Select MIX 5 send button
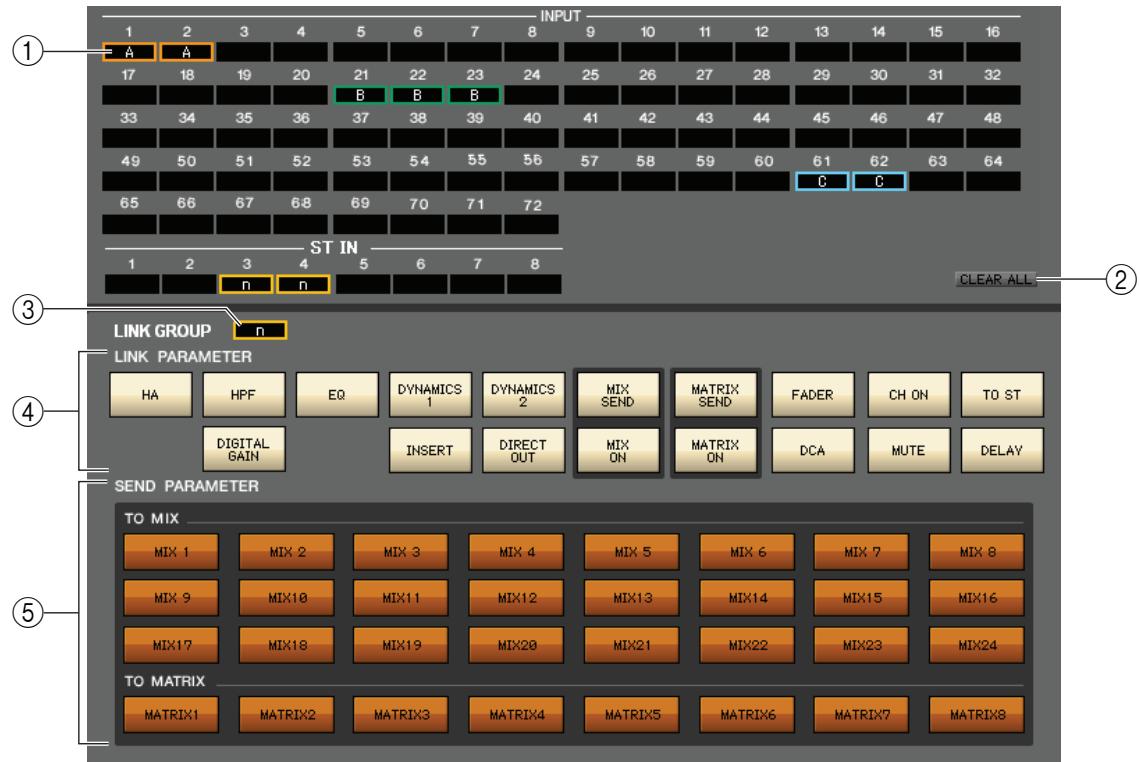Image resolution: width=1140 pixels, height=762 pixels. (x=632, y=552)
